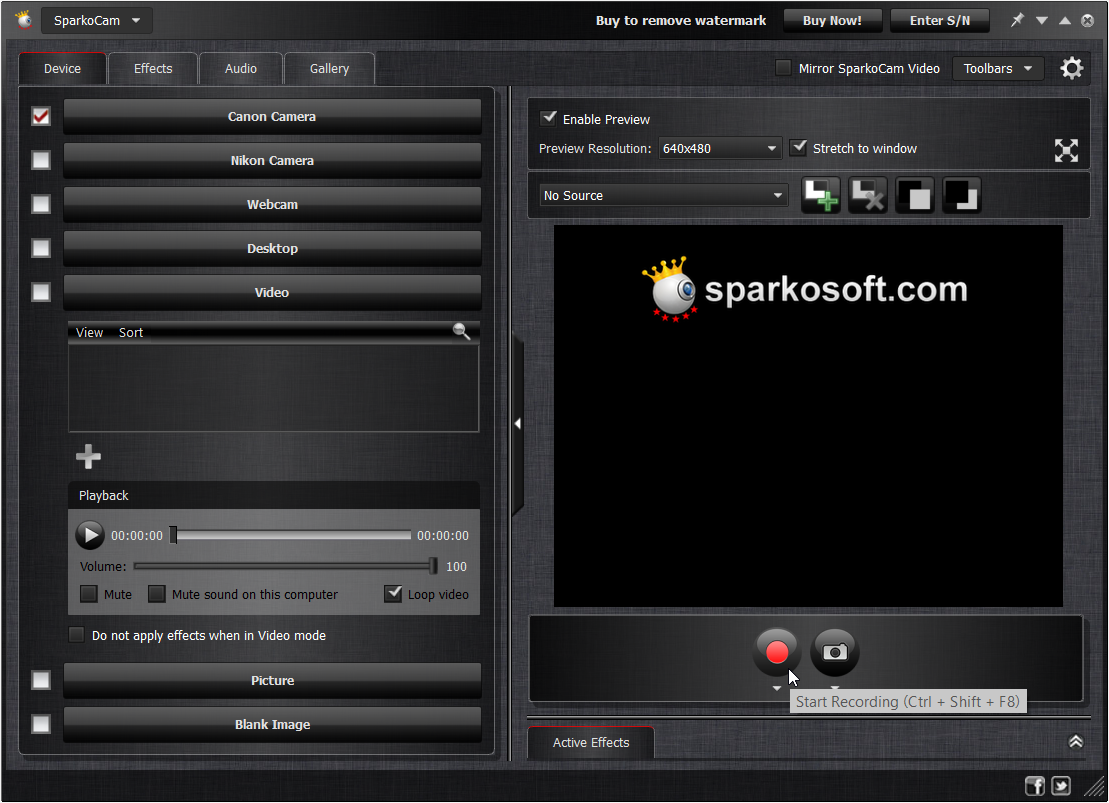Open the Preview Resolution 640x480 dropdown

pyautogui.click(x=719, y=149)
